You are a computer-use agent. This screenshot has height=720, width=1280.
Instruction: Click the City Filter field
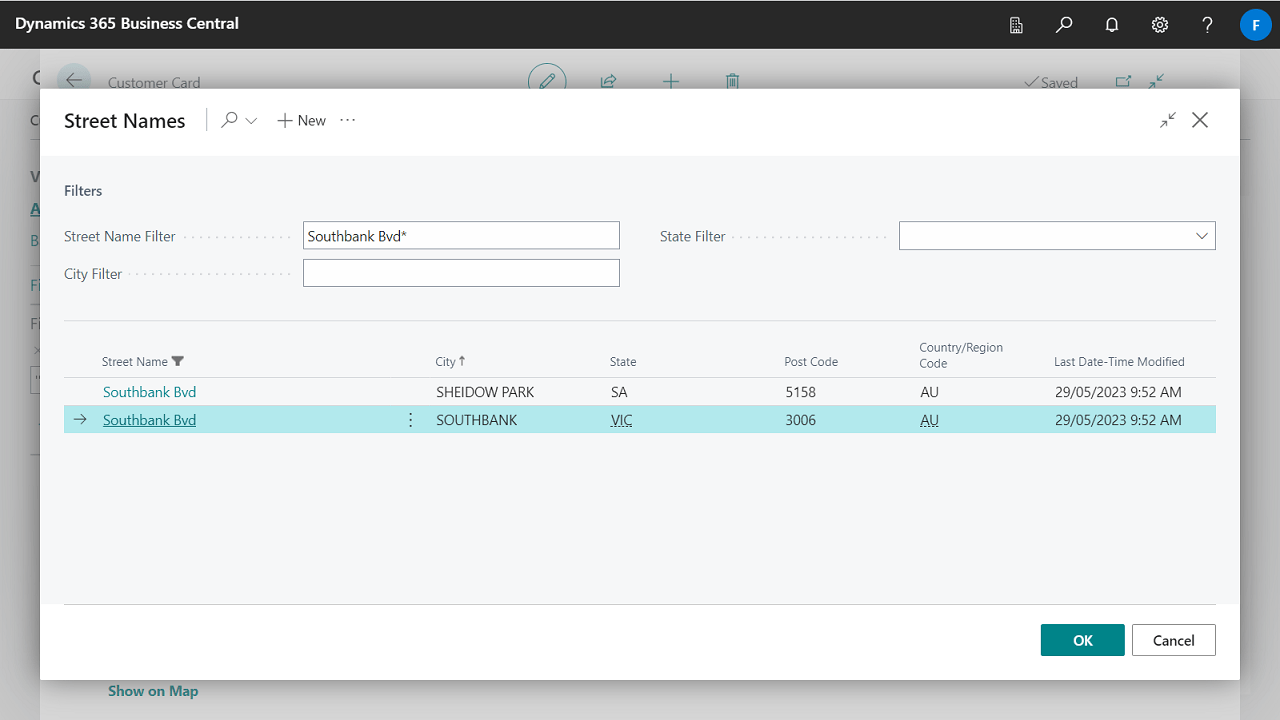coord(461,273)
